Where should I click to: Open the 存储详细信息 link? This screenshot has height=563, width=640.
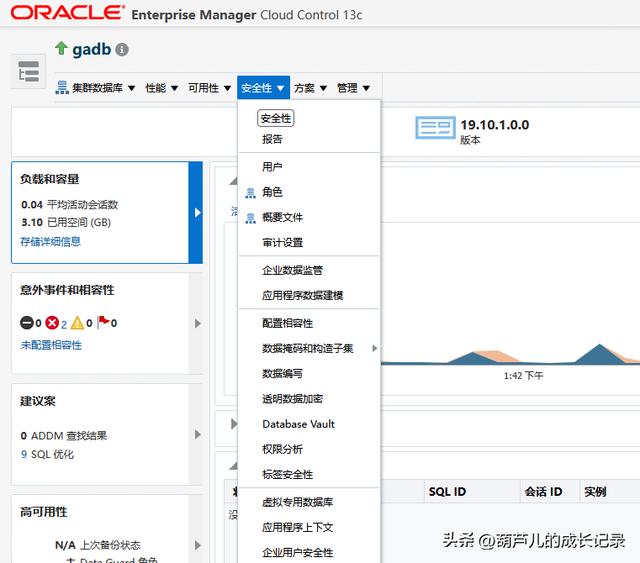pyautogui.click(x=51, y=242)
